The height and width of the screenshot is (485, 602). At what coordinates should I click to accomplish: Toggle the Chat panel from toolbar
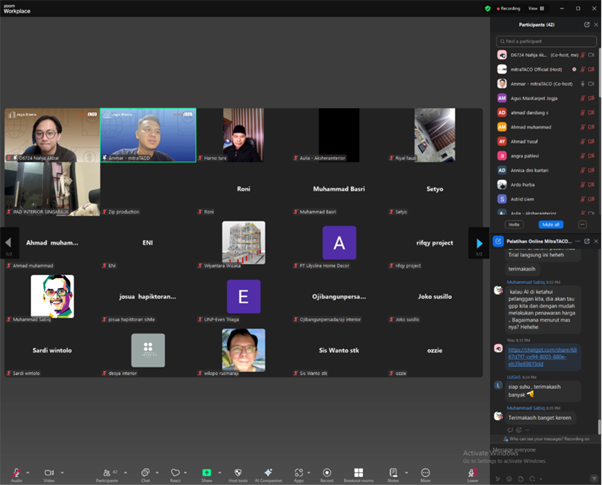(145, 472)
